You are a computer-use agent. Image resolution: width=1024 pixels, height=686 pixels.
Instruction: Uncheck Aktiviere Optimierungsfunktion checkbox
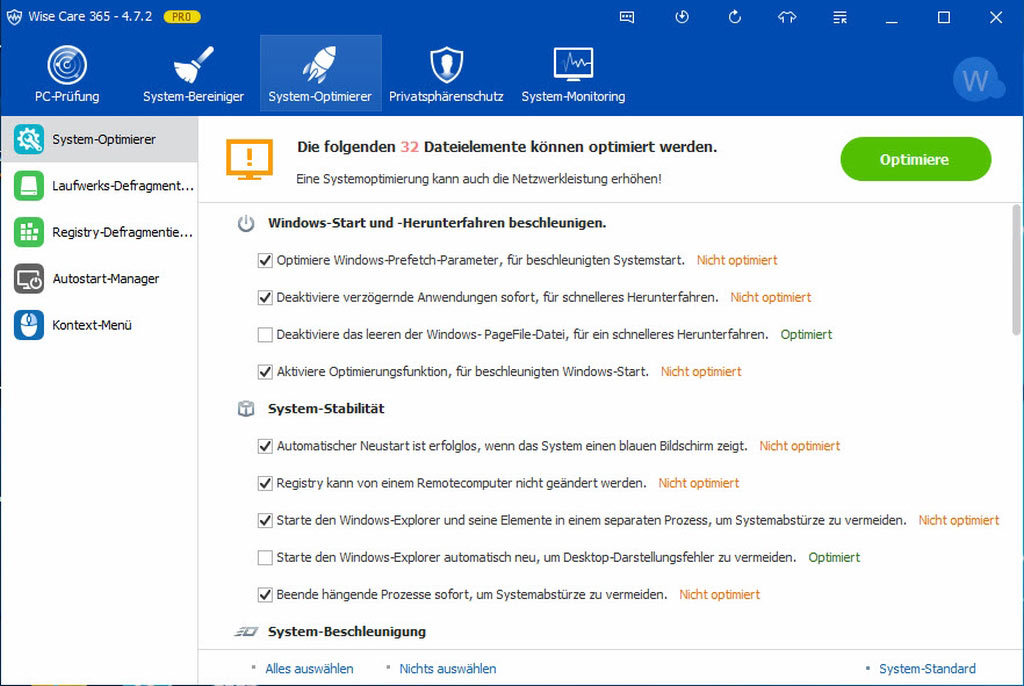[265, 372]
